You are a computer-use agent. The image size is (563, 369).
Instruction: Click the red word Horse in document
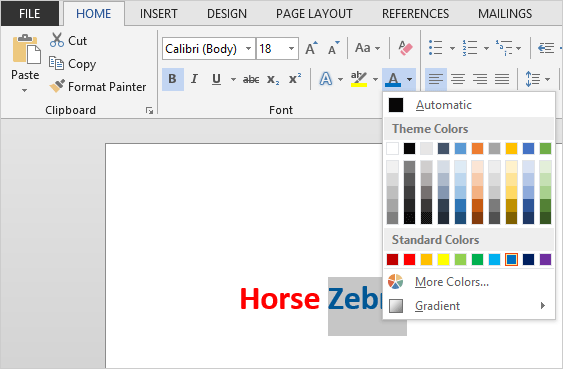(x=280, y=299)
